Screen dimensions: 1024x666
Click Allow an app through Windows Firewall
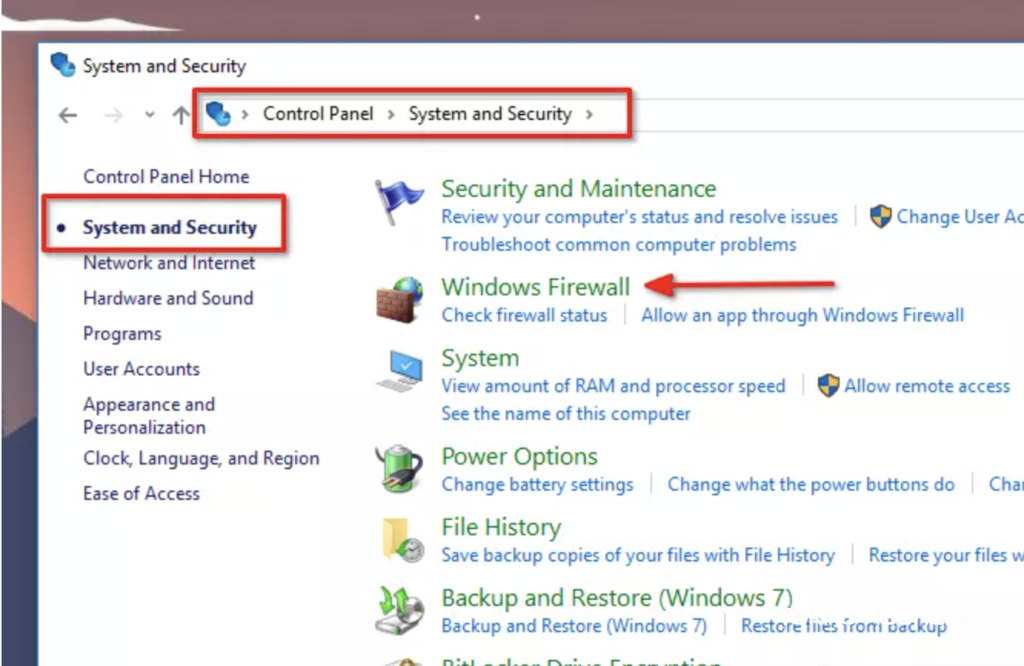point(802,315)
